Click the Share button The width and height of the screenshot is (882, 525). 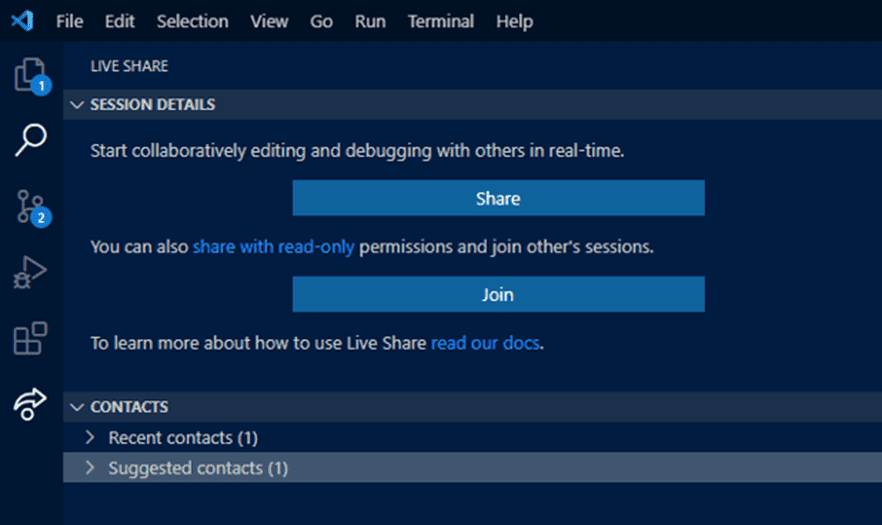point(498,198)
